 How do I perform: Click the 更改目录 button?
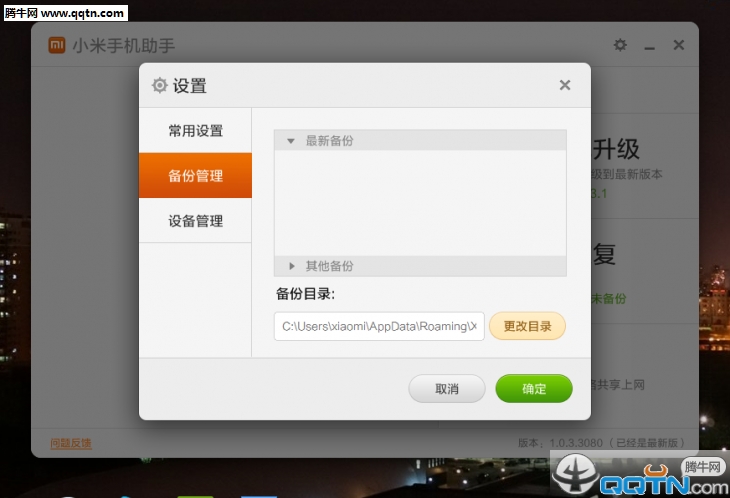pos(527,326)
